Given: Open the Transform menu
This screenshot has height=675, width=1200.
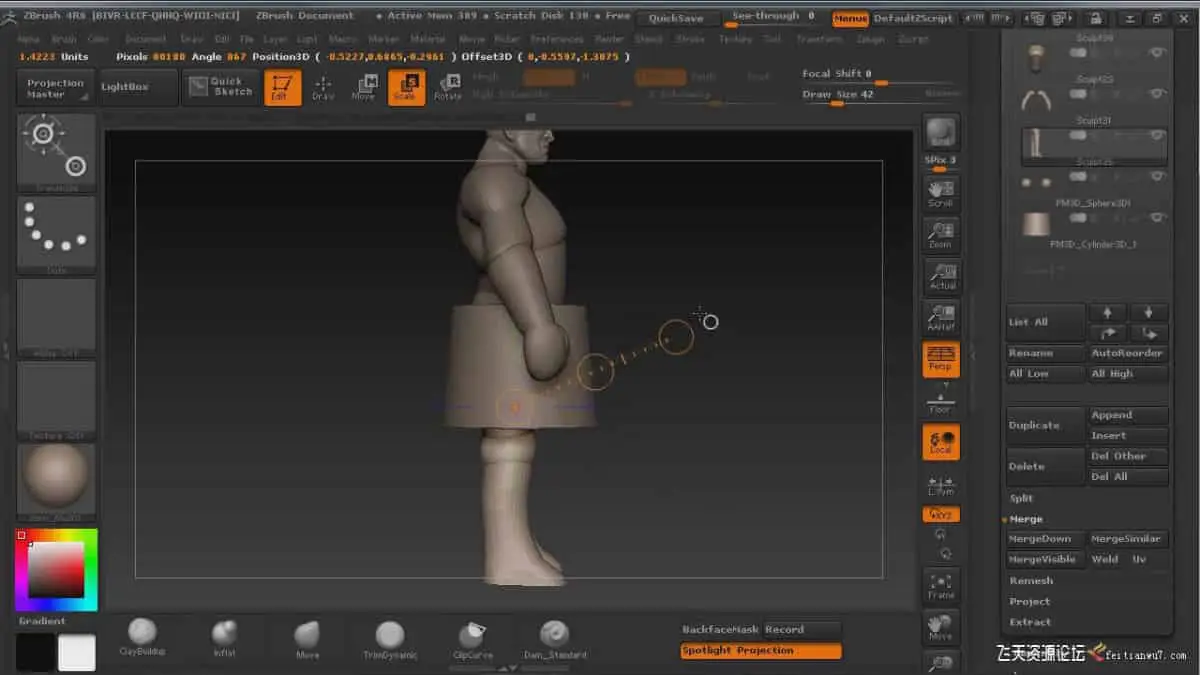Looking at the screenshot, I should (817, 39).
